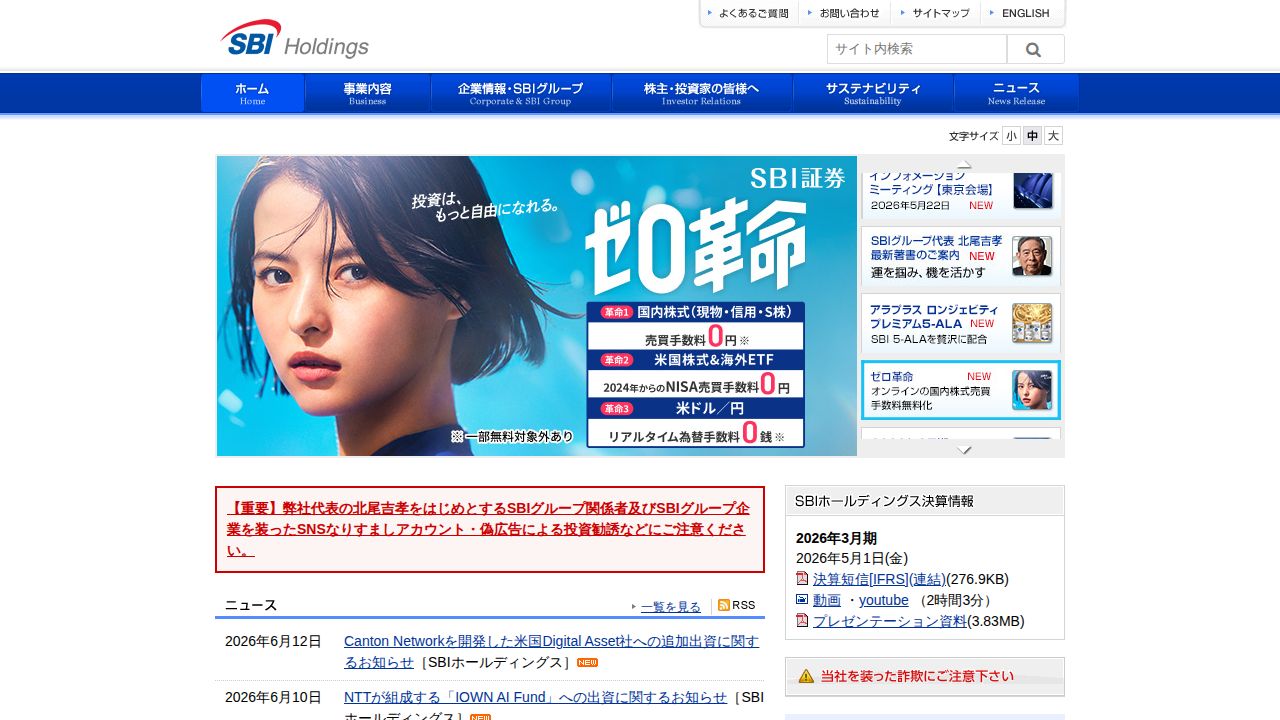Viewport: 1280px width, 720px height.
Task: Open 決算短信[IFRS](連結) document
Action: point(879,579)
